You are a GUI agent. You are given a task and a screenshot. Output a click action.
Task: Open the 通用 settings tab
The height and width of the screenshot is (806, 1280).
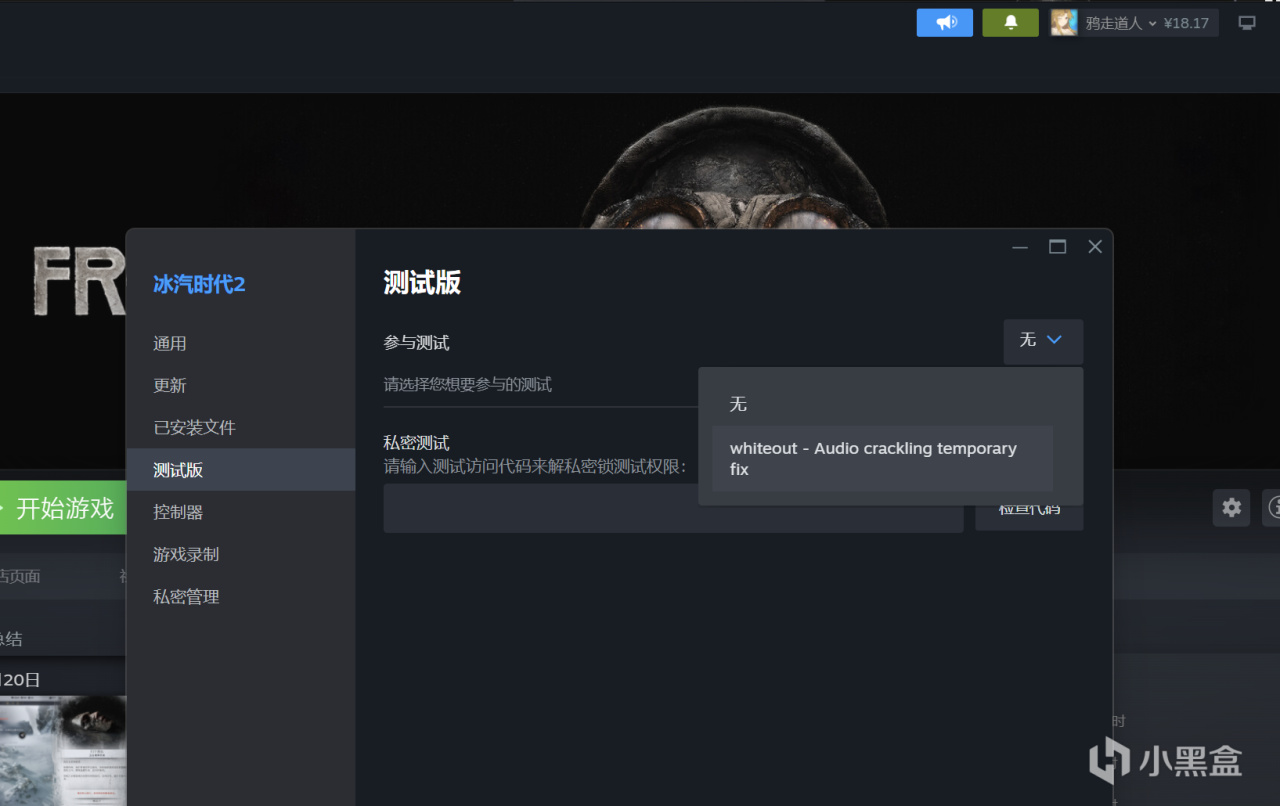(241, 343)
